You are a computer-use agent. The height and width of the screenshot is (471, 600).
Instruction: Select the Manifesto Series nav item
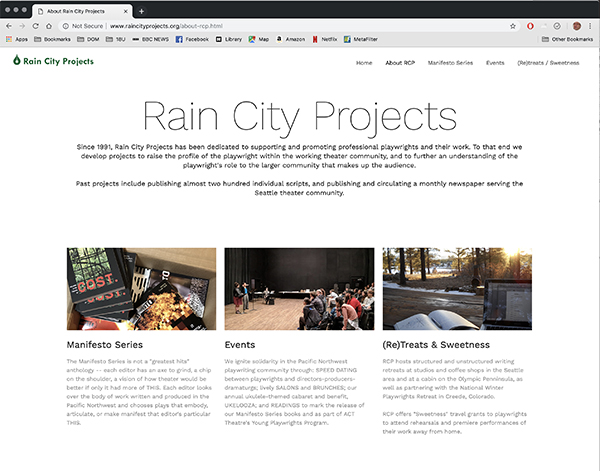pyautogui.click(x=451, y=62)
